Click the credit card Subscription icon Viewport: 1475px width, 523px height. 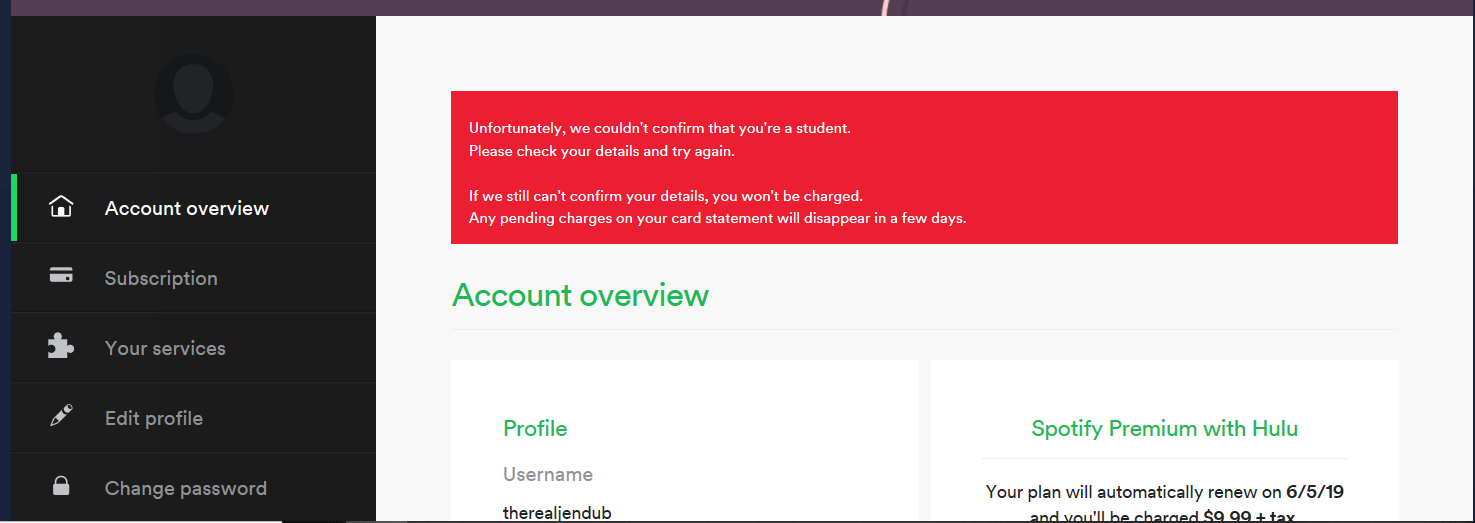coord(61,276)
